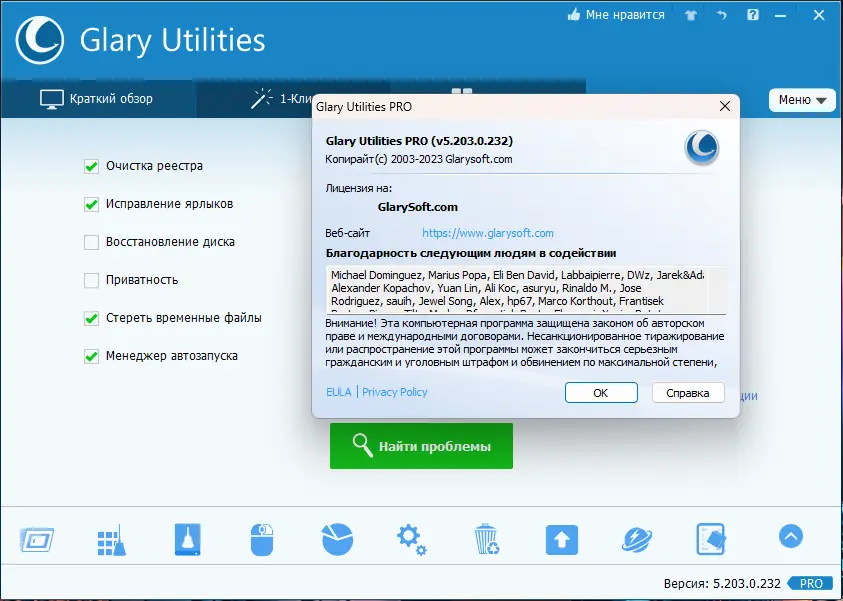This screenshot has width=843, height=601.
Task: Open help question mark icon in title bar
Action: pos(753,15)
